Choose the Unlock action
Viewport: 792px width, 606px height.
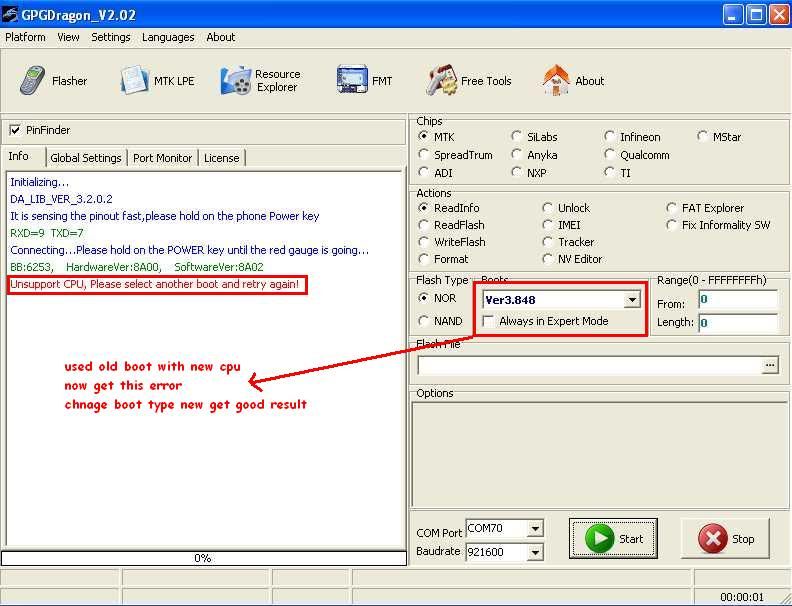pos(547,208)
